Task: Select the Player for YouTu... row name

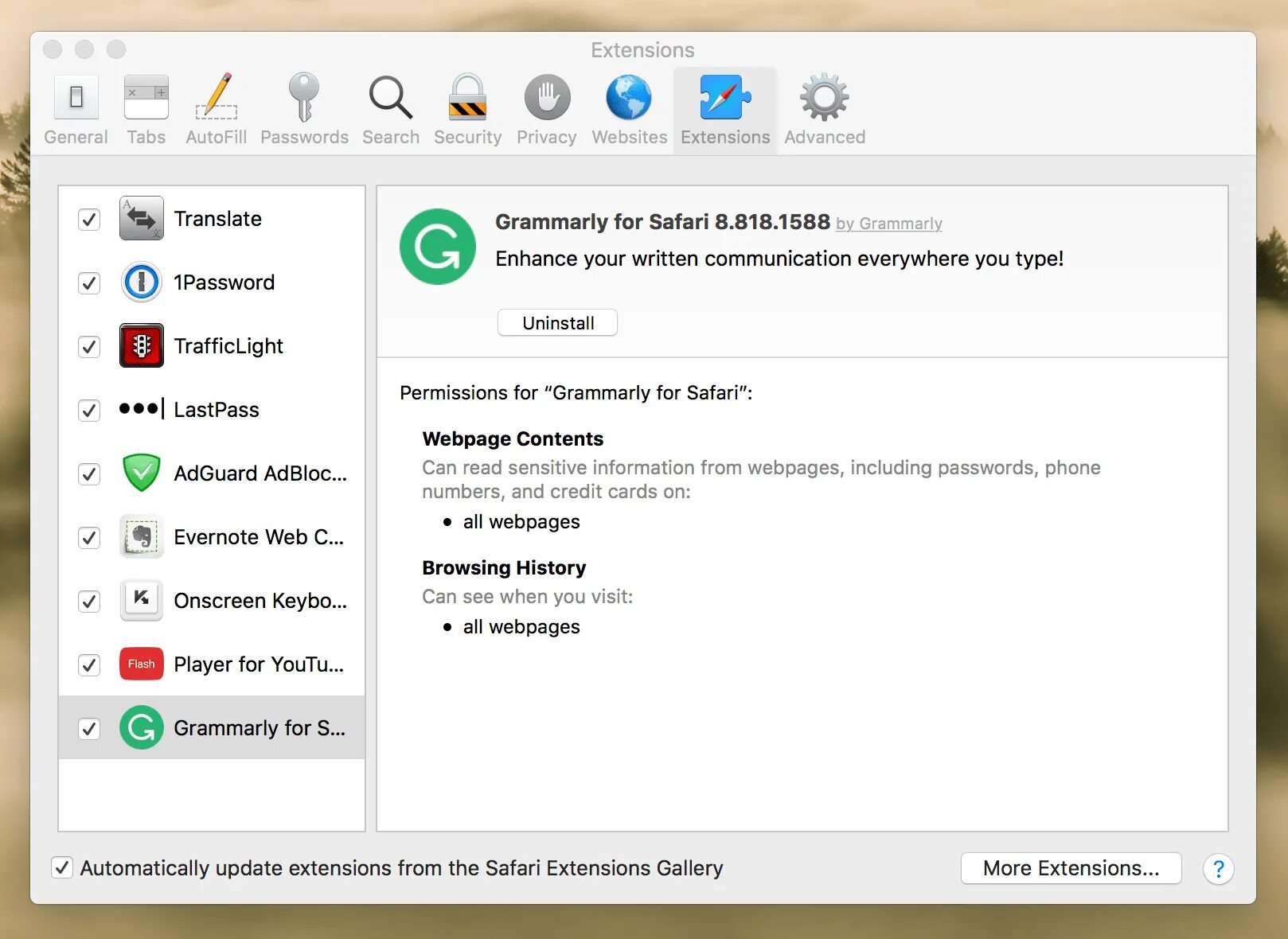Action: tap(259, 664)
